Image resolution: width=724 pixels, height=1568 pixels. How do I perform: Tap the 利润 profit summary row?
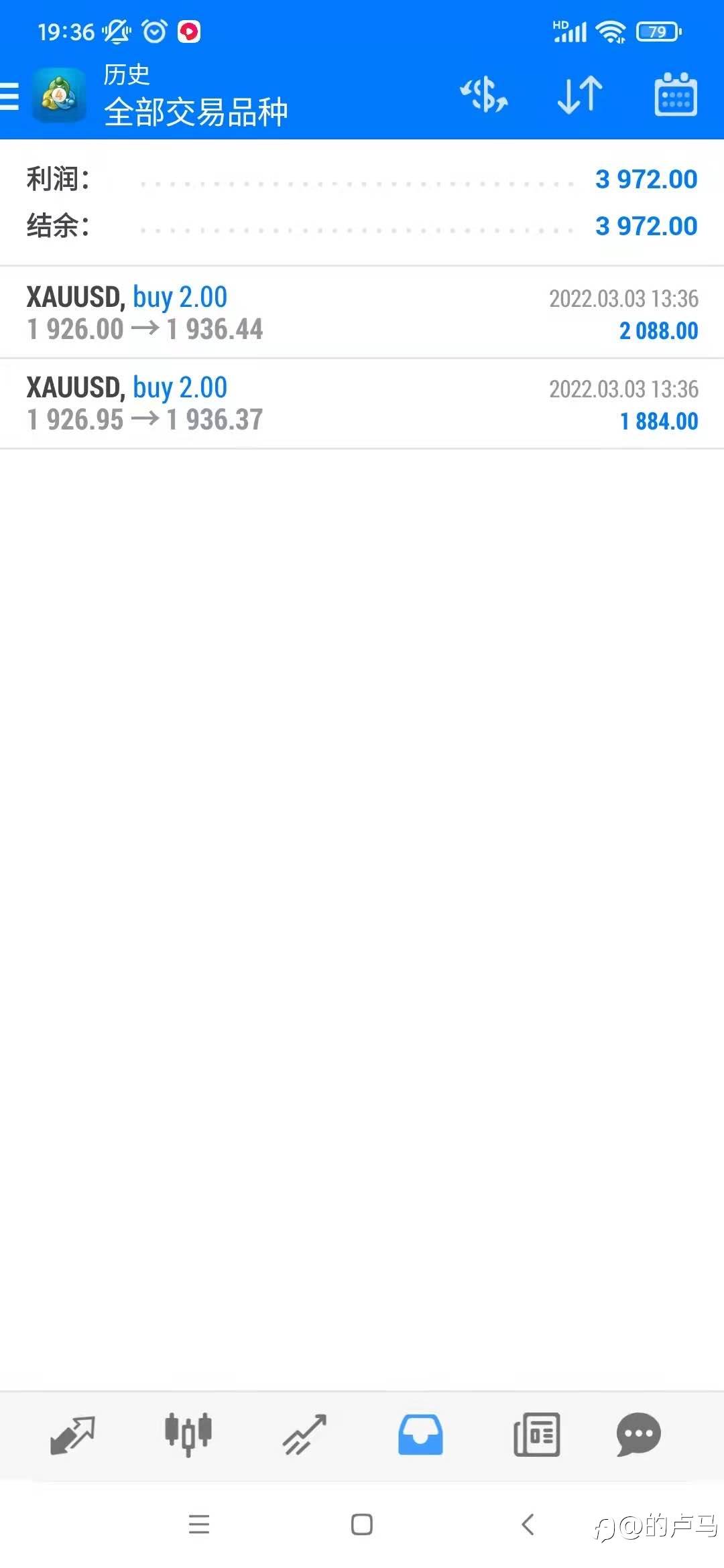pyautogui.click(x=362, y=179)
